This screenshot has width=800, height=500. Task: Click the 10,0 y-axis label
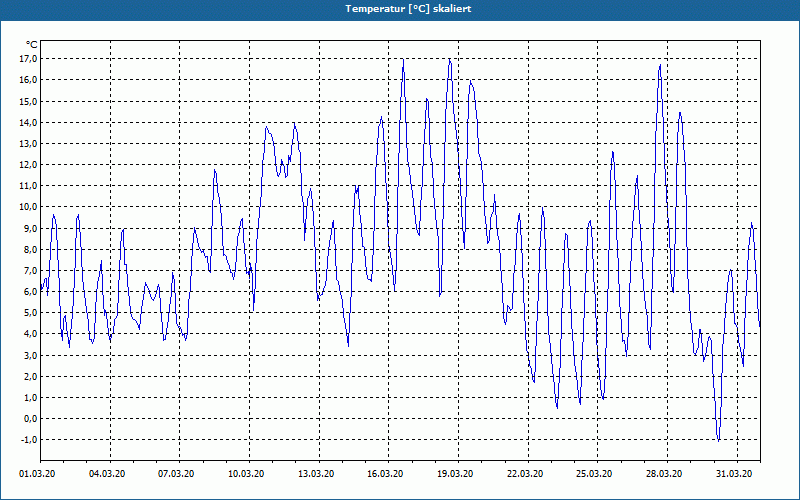[29, 207]
